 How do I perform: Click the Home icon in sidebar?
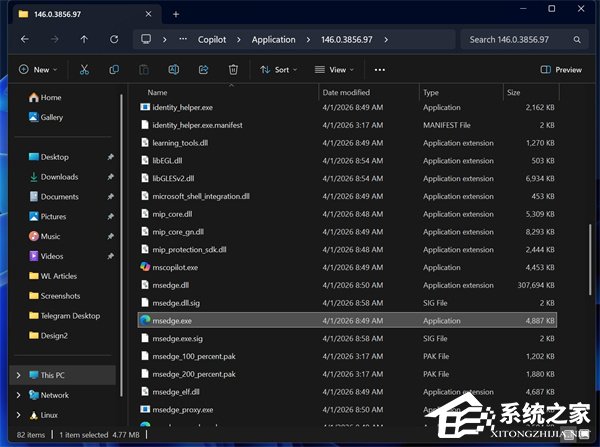click(x=34, y=97)
